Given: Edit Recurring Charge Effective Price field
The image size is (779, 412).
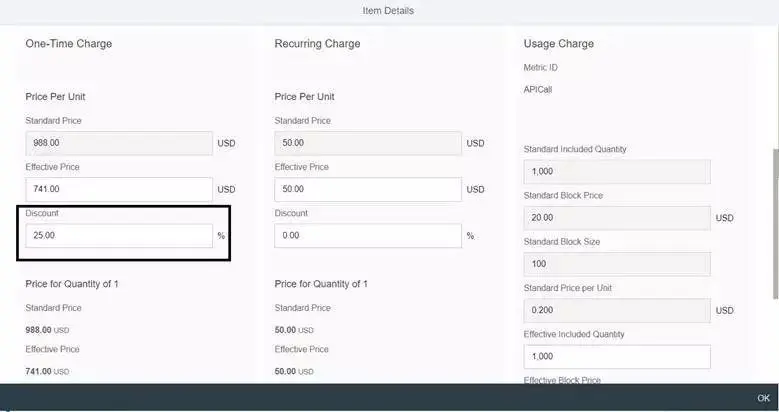Looking at the screenshot, I should pyautogui.click(x=368, y=189).
